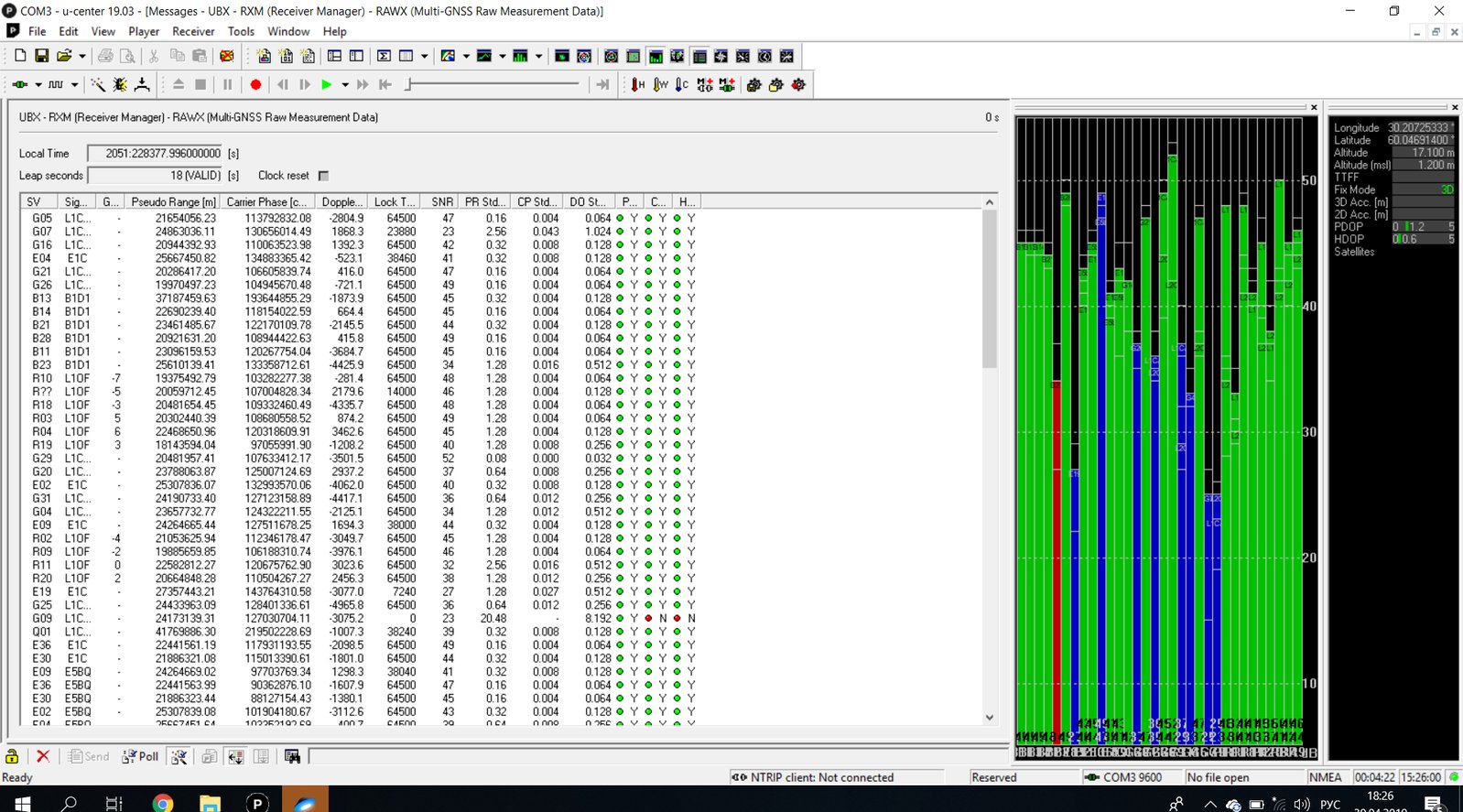Open the View menu

coord(103,31)
